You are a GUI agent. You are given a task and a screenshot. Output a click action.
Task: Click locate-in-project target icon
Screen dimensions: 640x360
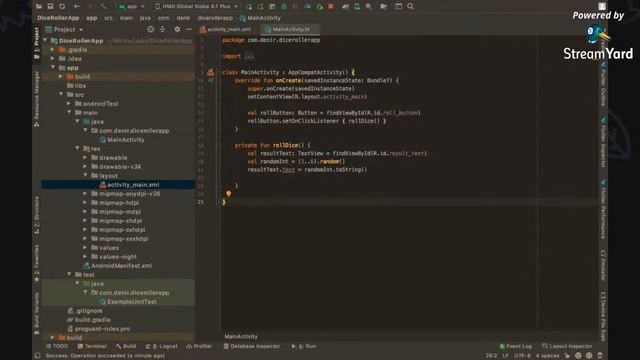pyautogui.click(x=151, y=29)
